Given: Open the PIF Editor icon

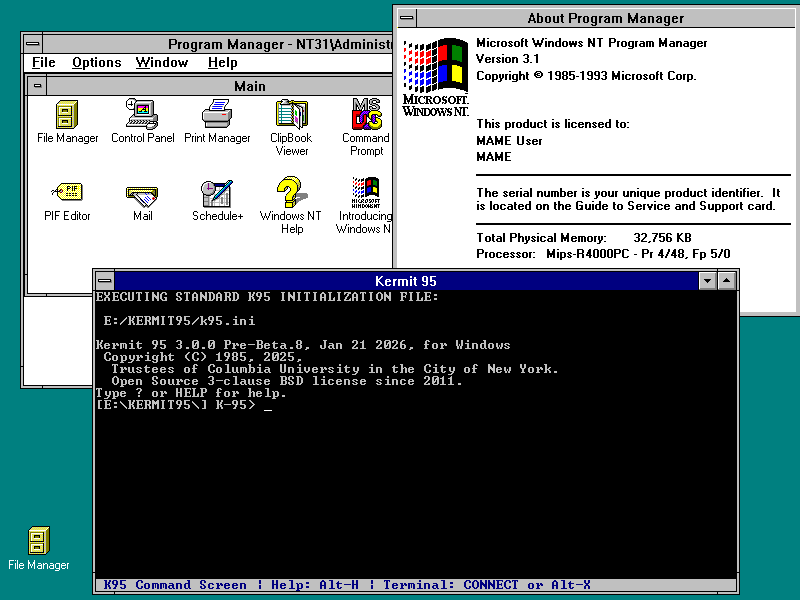Looking at the screenshot, I should (67, 193).
